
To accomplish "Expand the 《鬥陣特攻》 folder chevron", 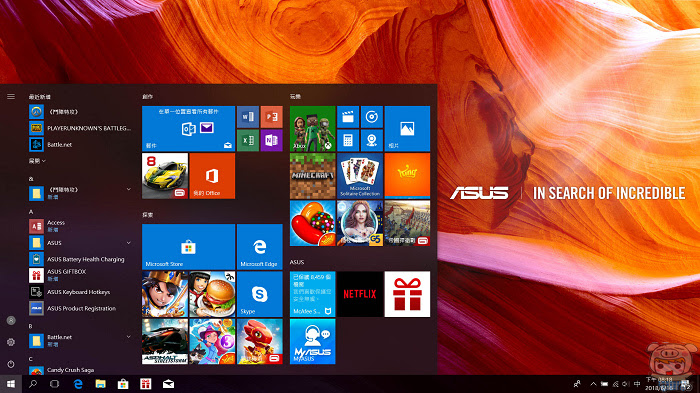I will click(129, 189).
